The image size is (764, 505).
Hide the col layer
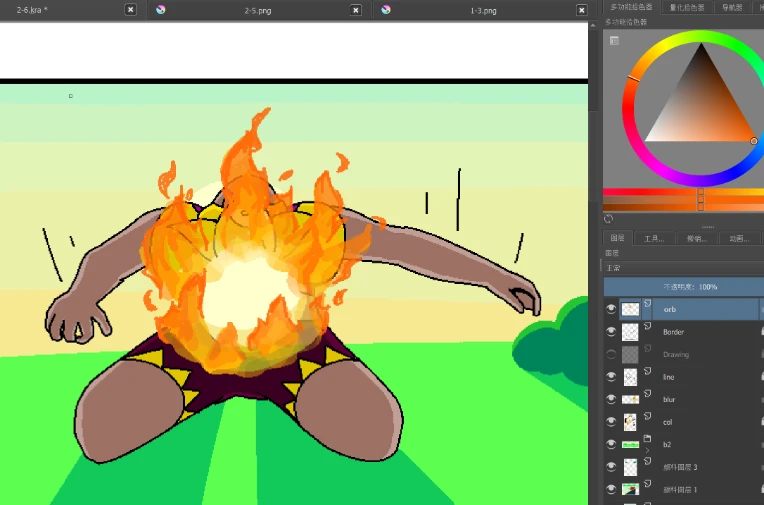611,422
